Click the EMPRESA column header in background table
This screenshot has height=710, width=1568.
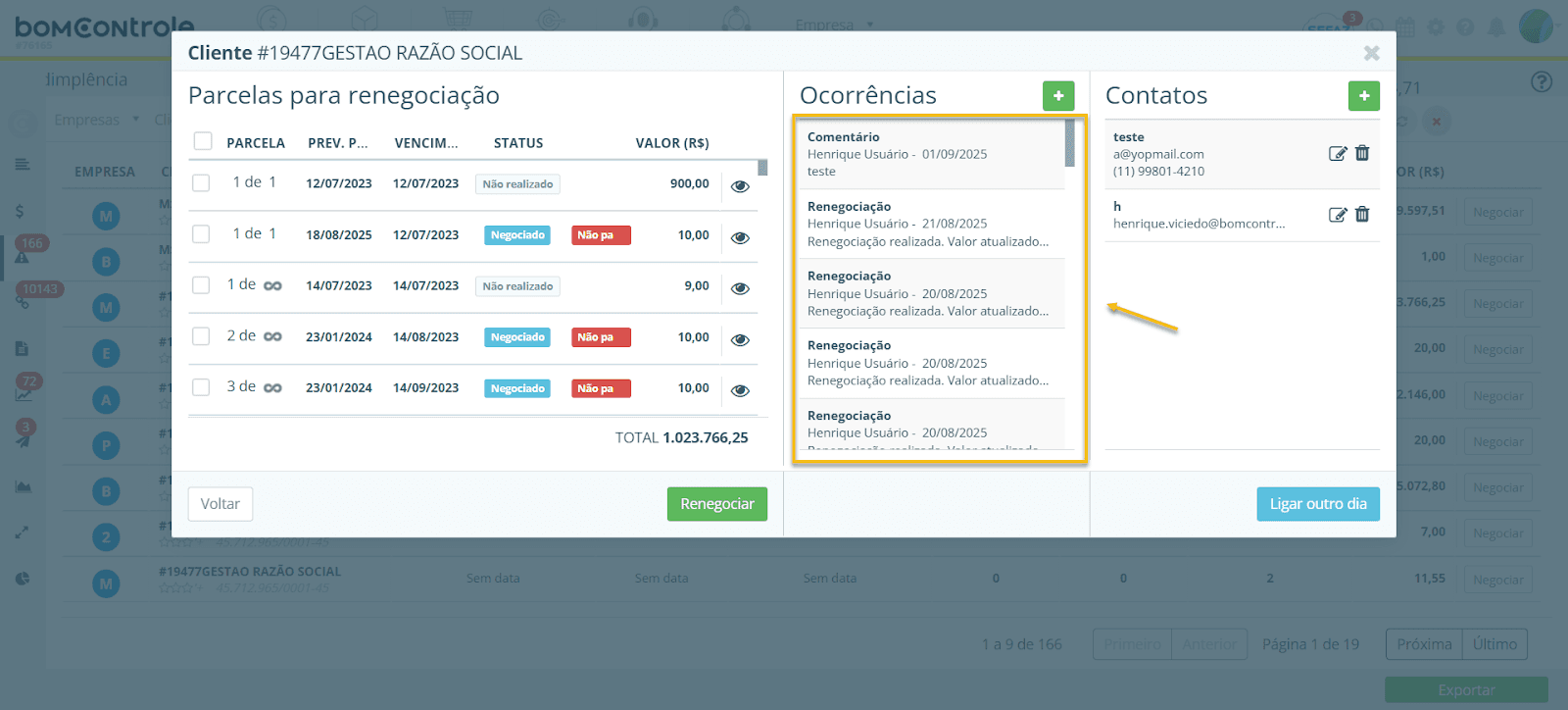(105, 172)
